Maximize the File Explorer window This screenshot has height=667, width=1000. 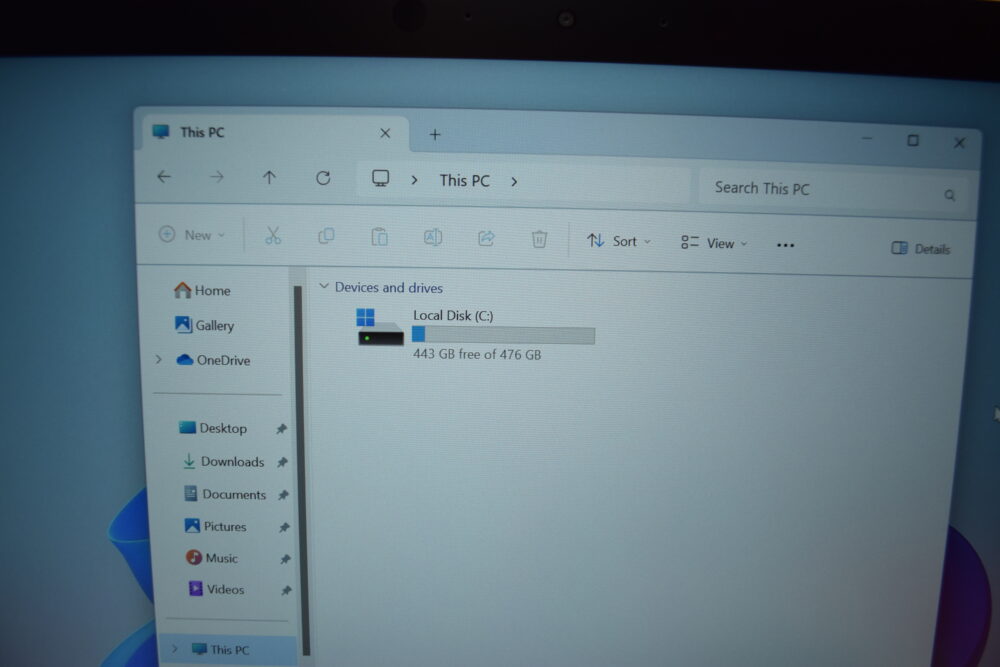pyautogui.click(x=913, y=140)
